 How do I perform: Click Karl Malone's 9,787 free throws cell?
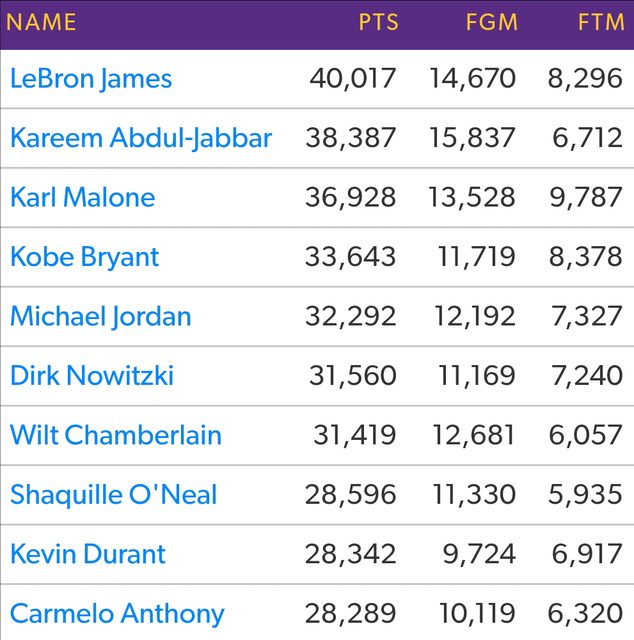tap(586, 197)
